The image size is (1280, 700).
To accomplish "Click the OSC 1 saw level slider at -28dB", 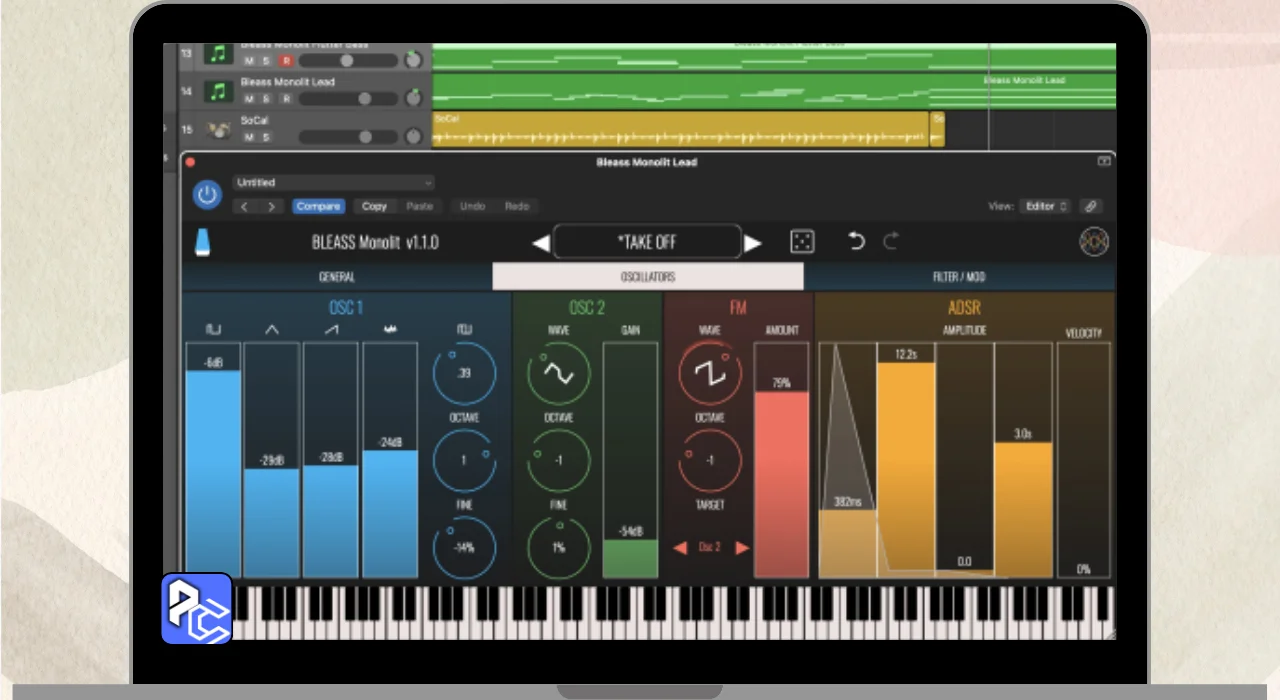I will 331,460.
